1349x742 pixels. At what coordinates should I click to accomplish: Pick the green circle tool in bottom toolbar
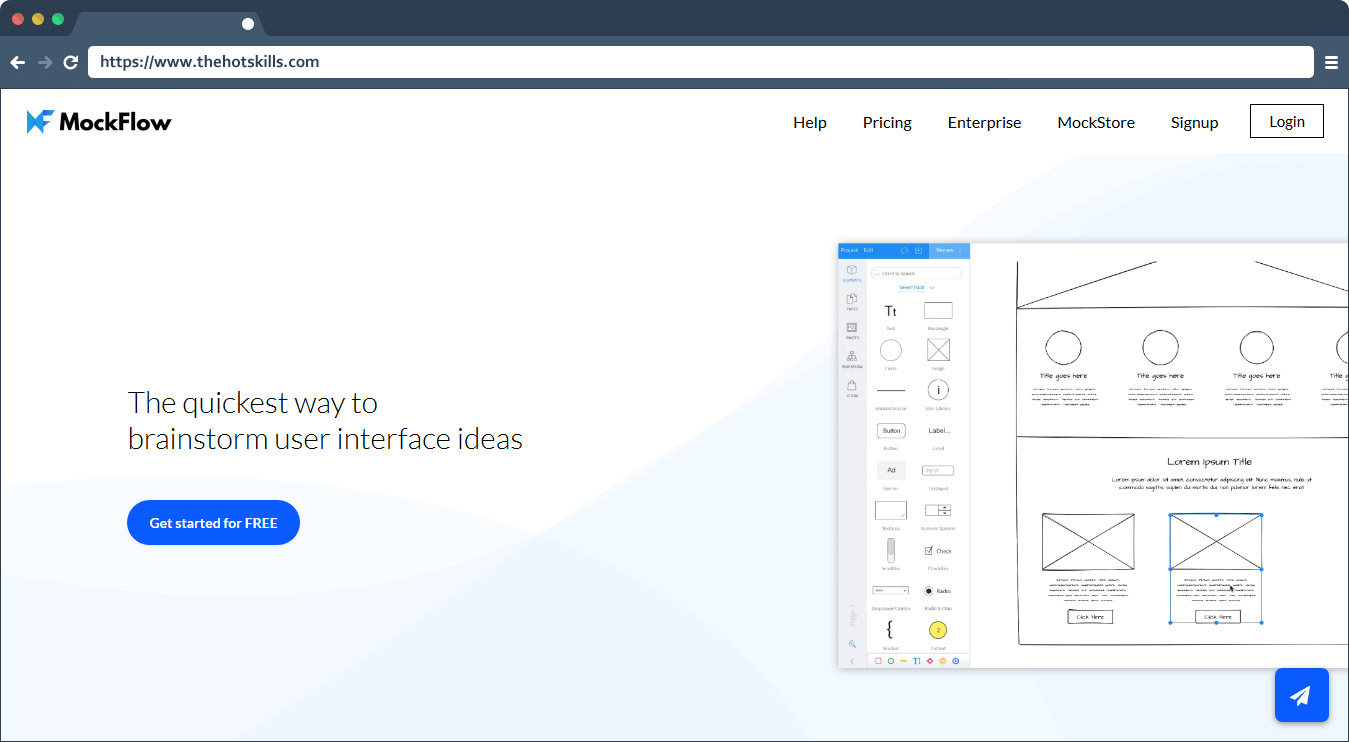(x=891, y=661)
